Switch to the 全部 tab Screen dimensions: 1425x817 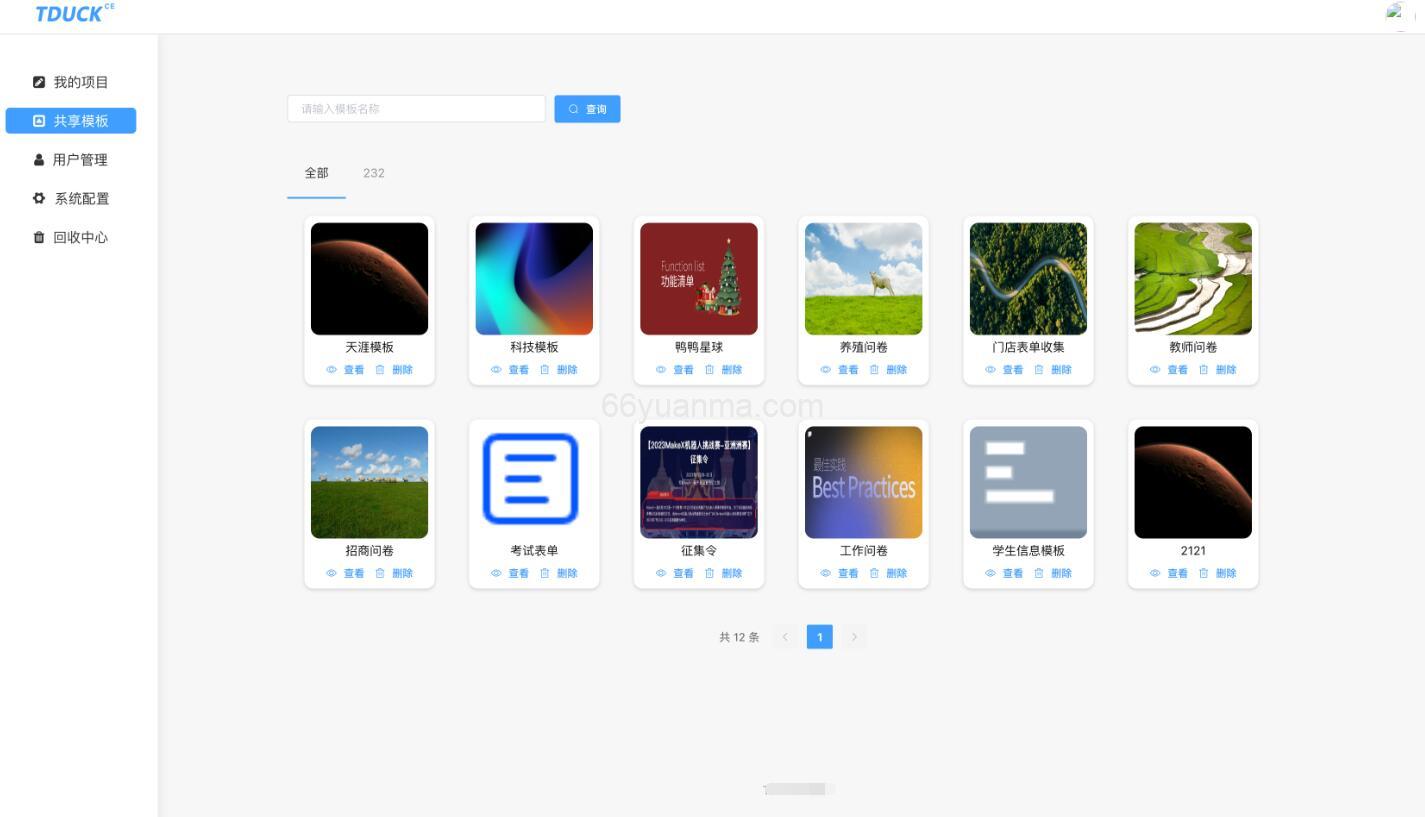317,172
